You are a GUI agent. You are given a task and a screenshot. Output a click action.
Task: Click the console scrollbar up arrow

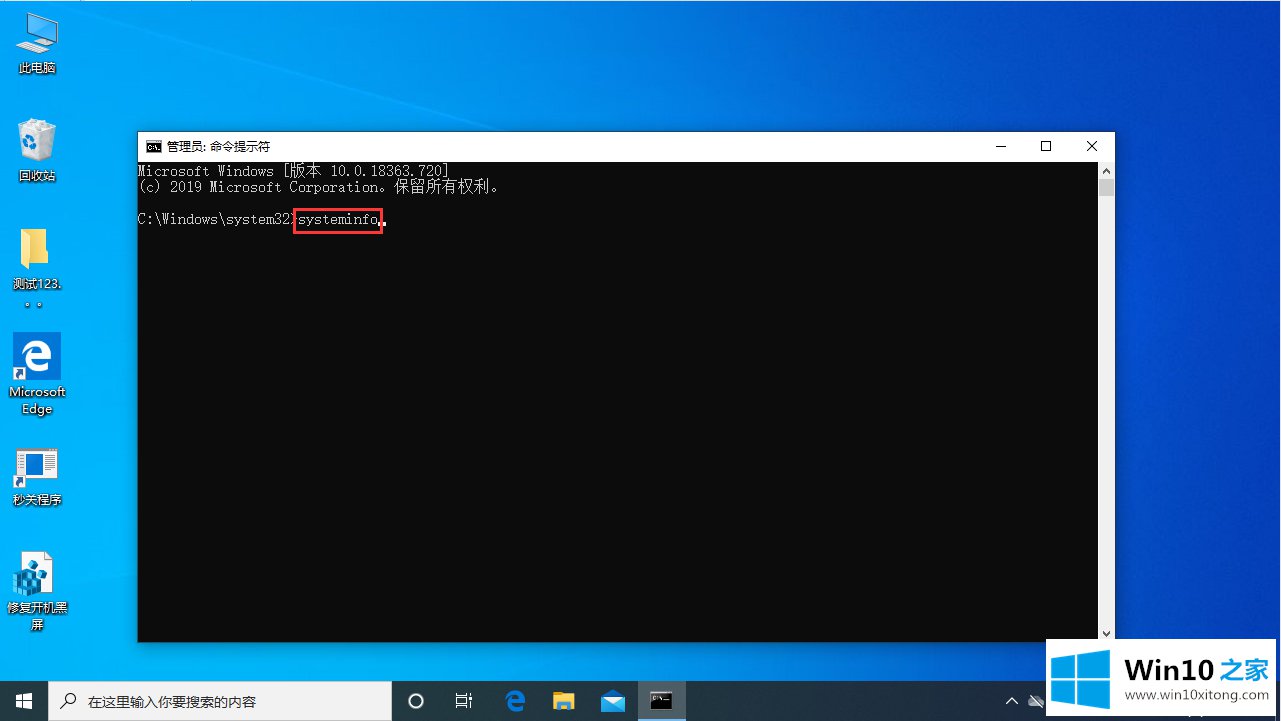(1106, 171)
